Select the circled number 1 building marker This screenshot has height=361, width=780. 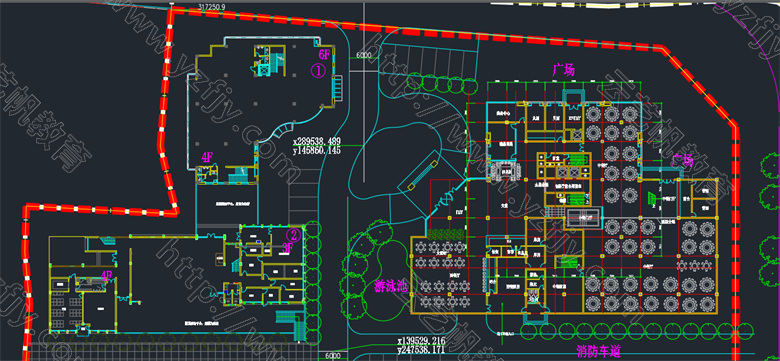(x=318, y=71)
